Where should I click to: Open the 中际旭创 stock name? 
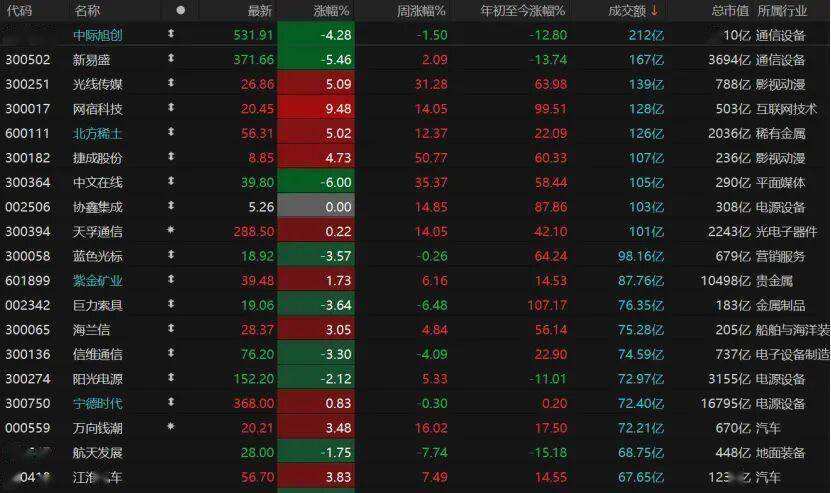point(99,35)
